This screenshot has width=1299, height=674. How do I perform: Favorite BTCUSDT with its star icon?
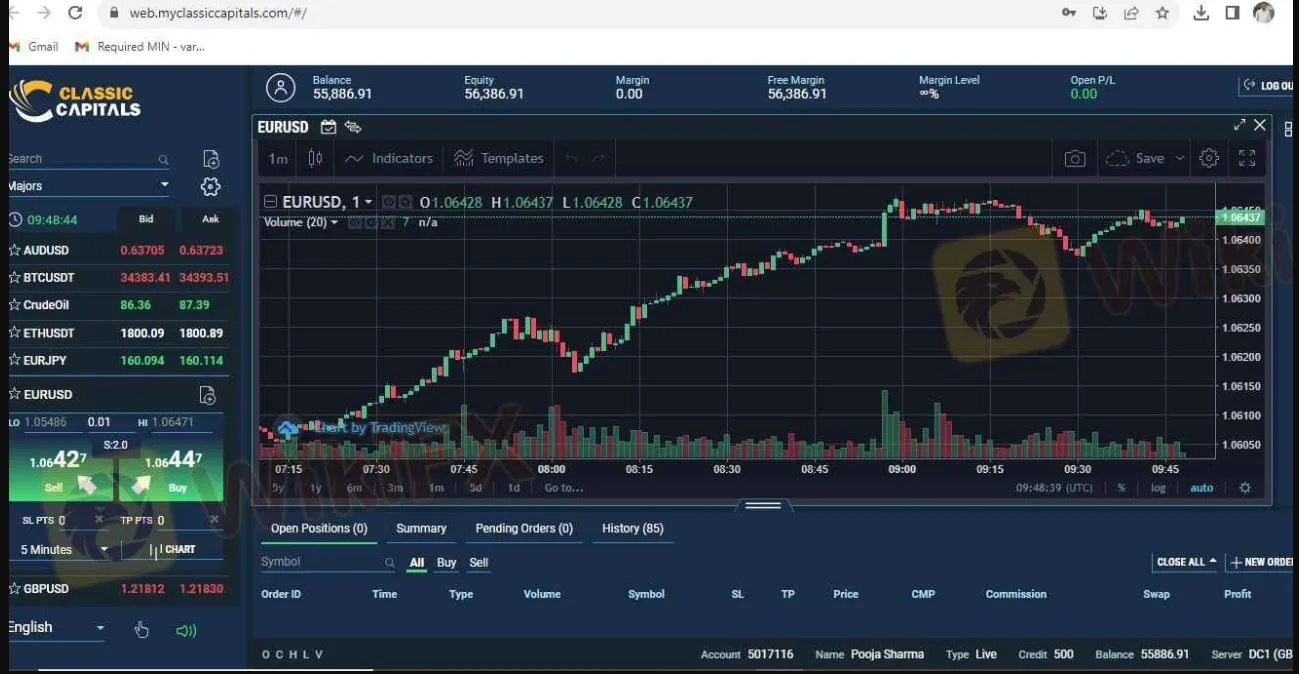coord(15,277)
